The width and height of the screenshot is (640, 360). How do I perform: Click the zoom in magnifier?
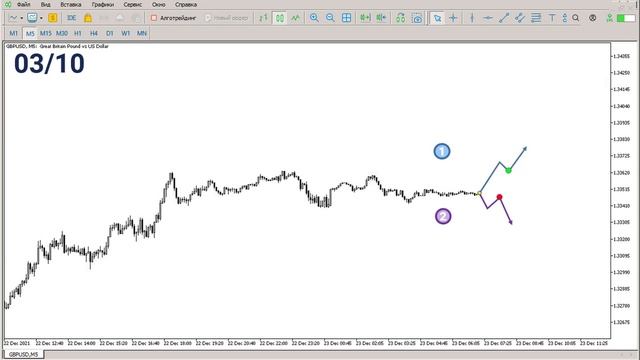314,18
